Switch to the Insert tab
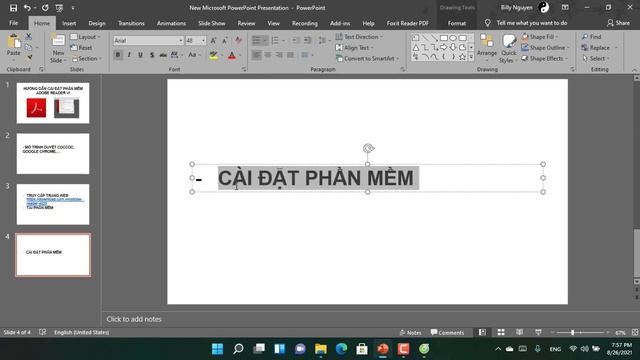The image size is (640, 360). [69, 23]
